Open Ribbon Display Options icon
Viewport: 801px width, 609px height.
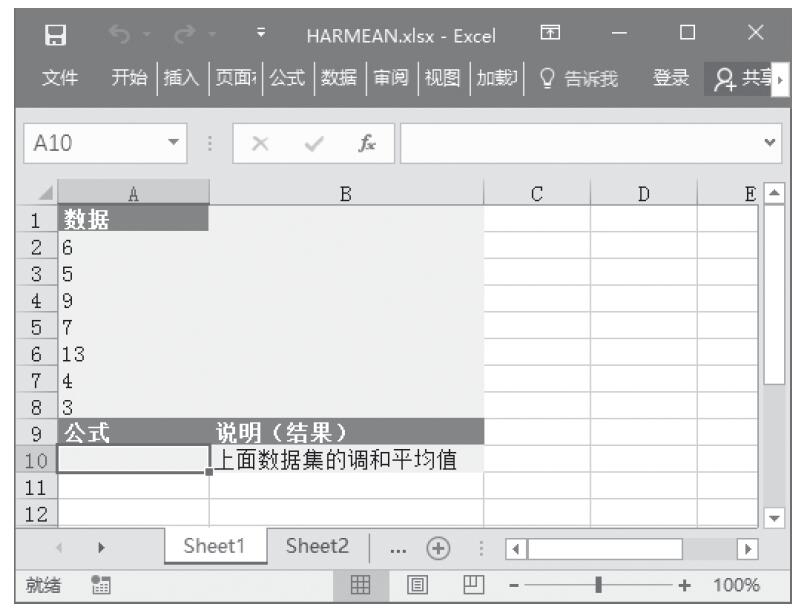pos(549,36)
